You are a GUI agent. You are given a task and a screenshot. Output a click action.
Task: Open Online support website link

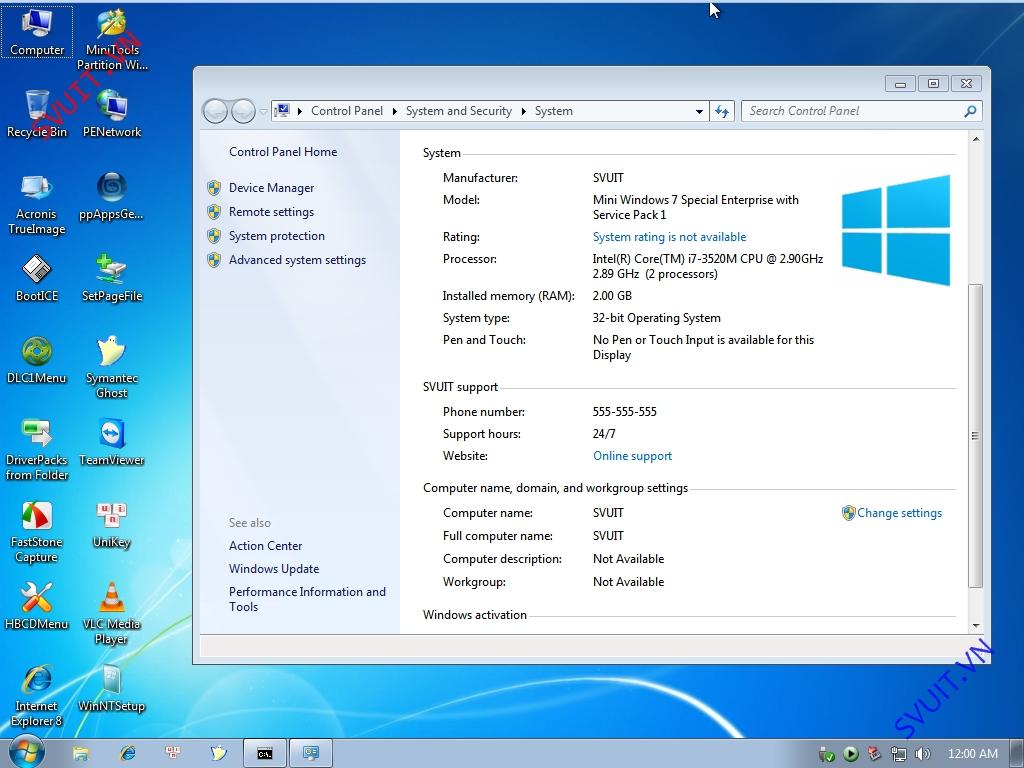(632, 456)
